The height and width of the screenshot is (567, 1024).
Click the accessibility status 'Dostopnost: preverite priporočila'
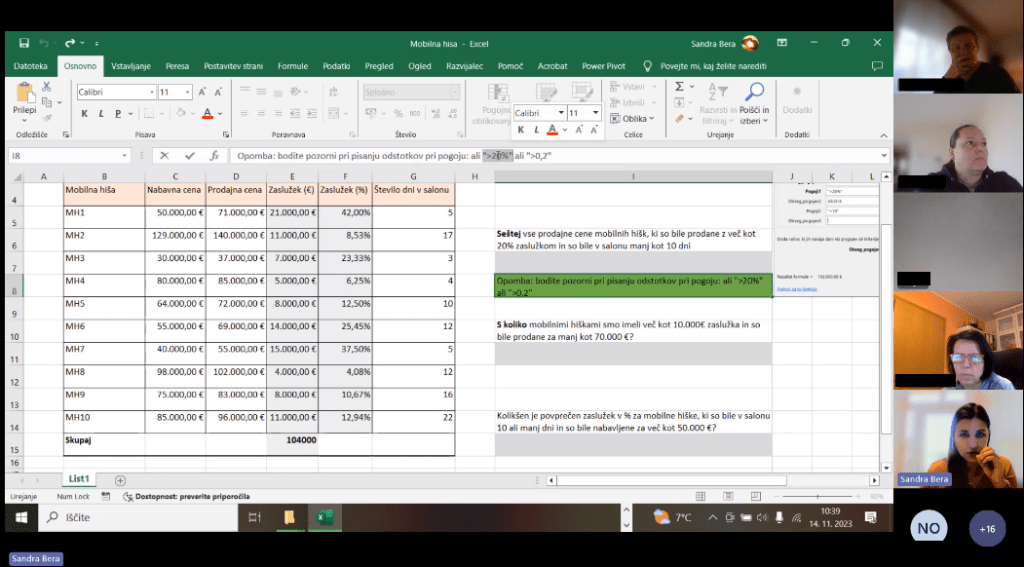(185, 496)
